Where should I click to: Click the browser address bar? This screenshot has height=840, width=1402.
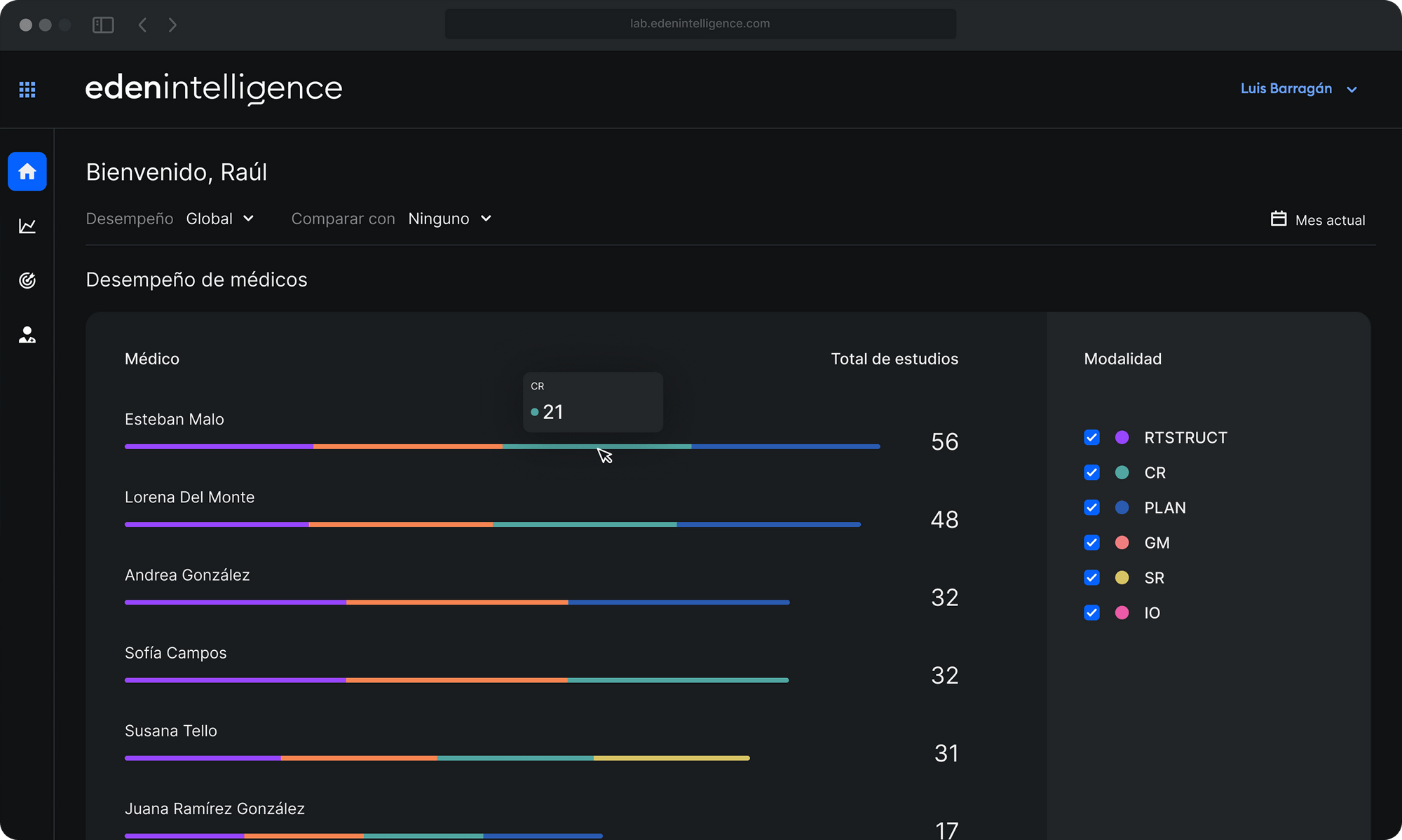click(x=700, y=24)
